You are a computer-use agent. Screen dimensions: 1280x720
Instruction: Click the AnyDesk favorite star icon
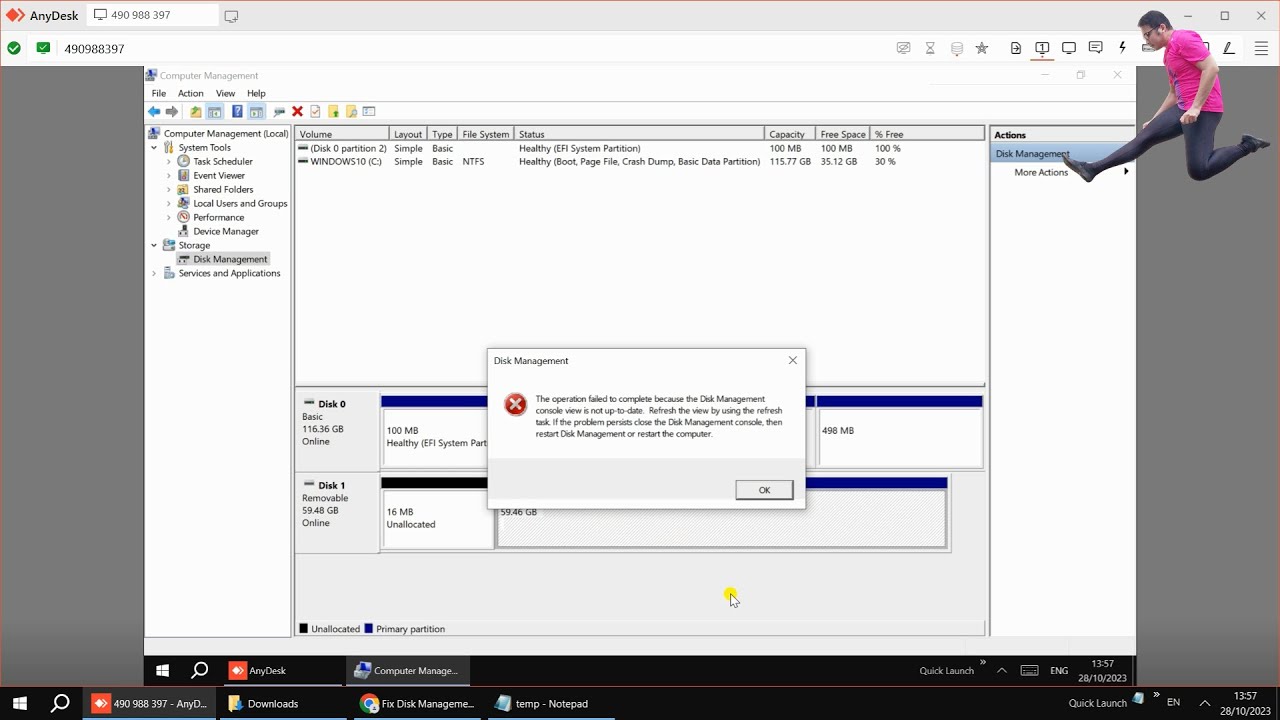[981, 48]
